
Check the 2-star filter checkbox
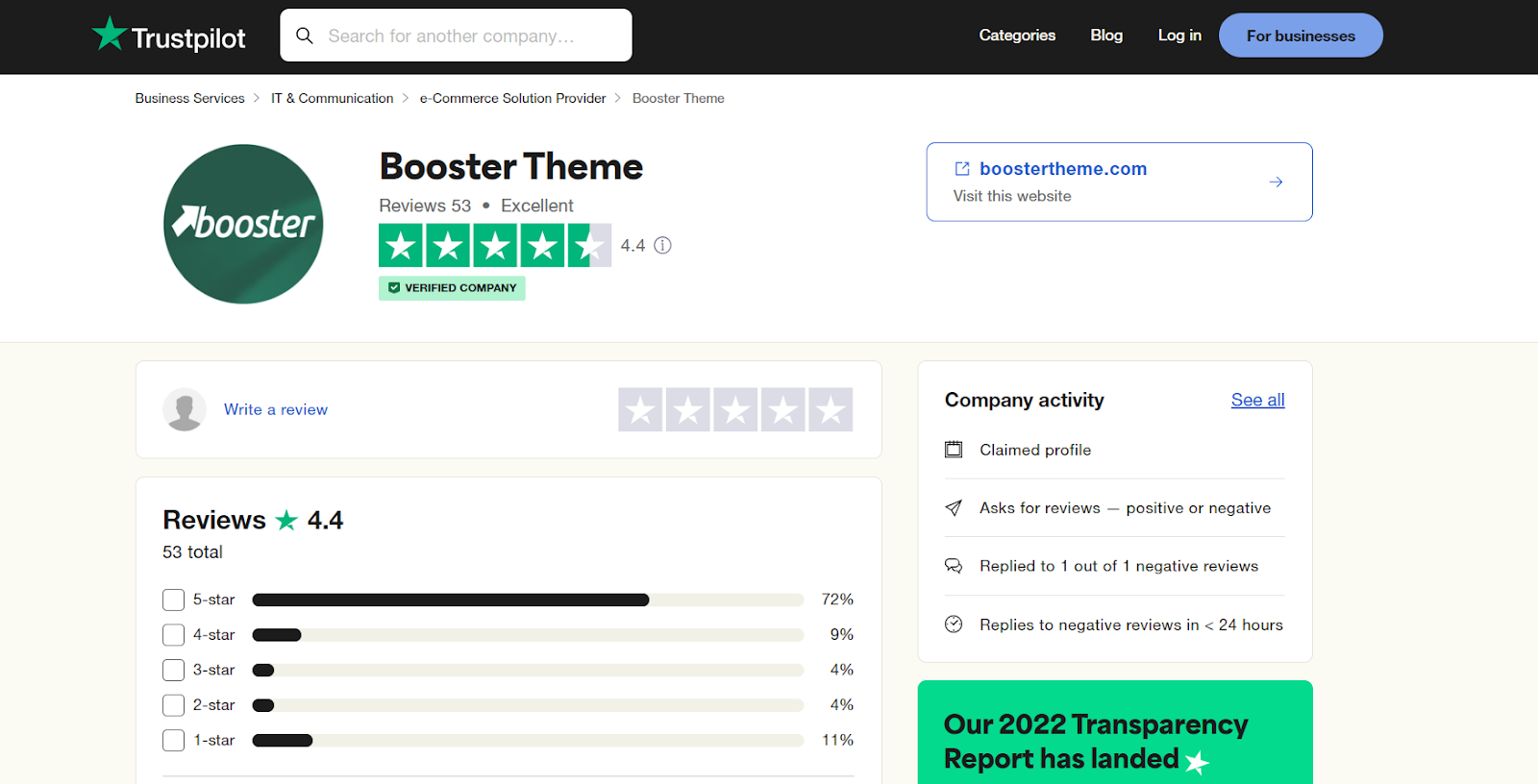(173, 705)
